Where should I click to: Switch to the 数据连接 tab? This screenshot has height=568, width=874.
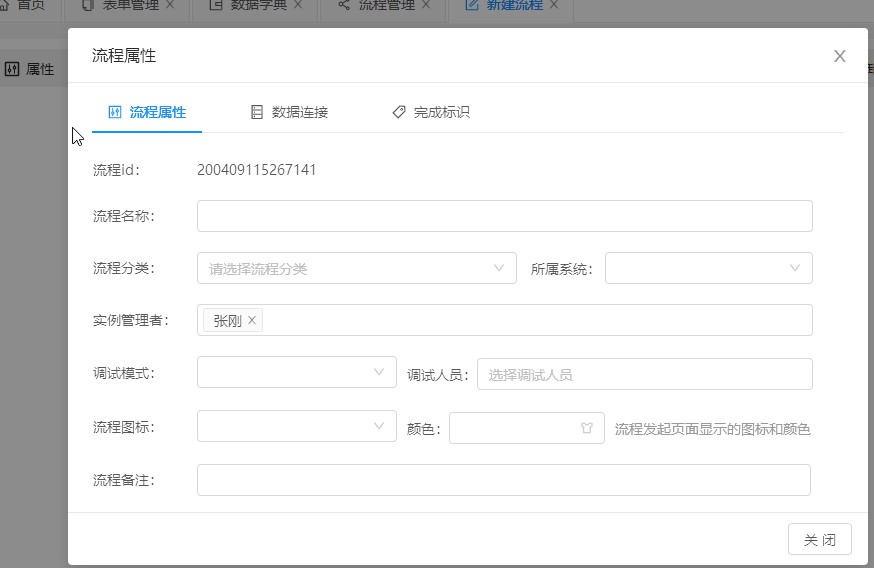click(289, 112)
